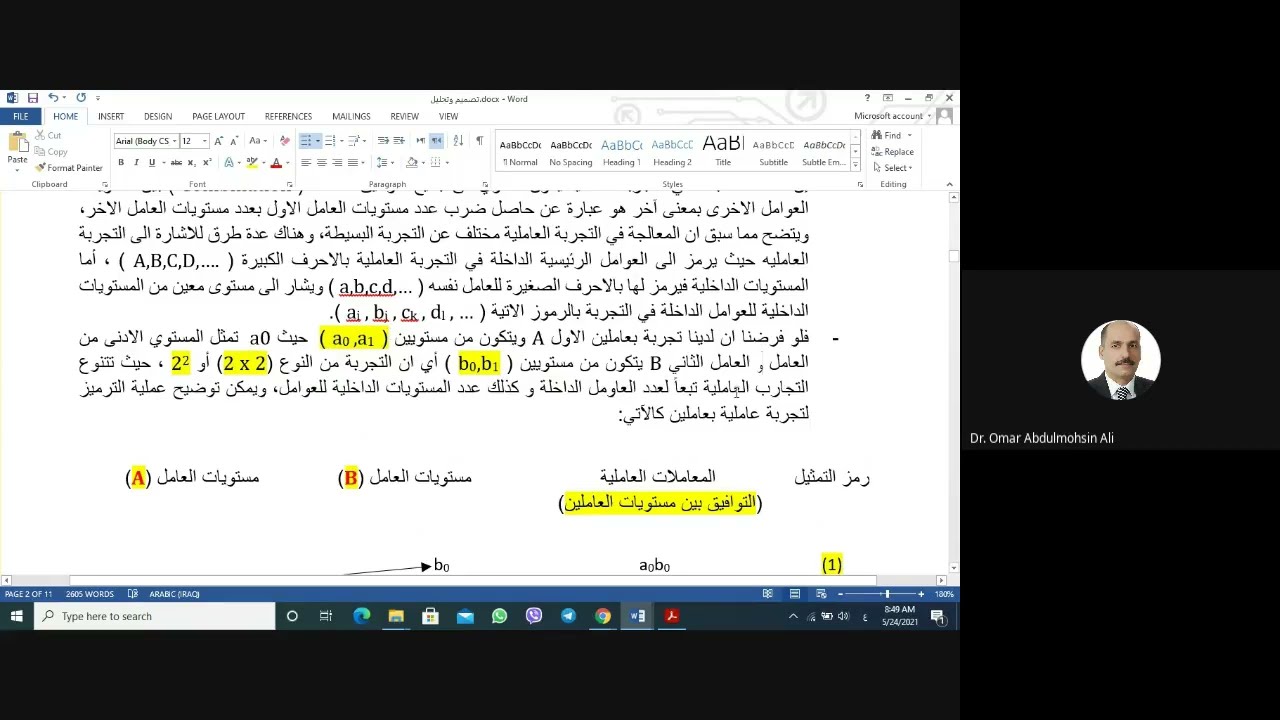Apply the red font color
Image resolution: width=1280 pixels, height=720 pixels.
click(x=276, y=162)
